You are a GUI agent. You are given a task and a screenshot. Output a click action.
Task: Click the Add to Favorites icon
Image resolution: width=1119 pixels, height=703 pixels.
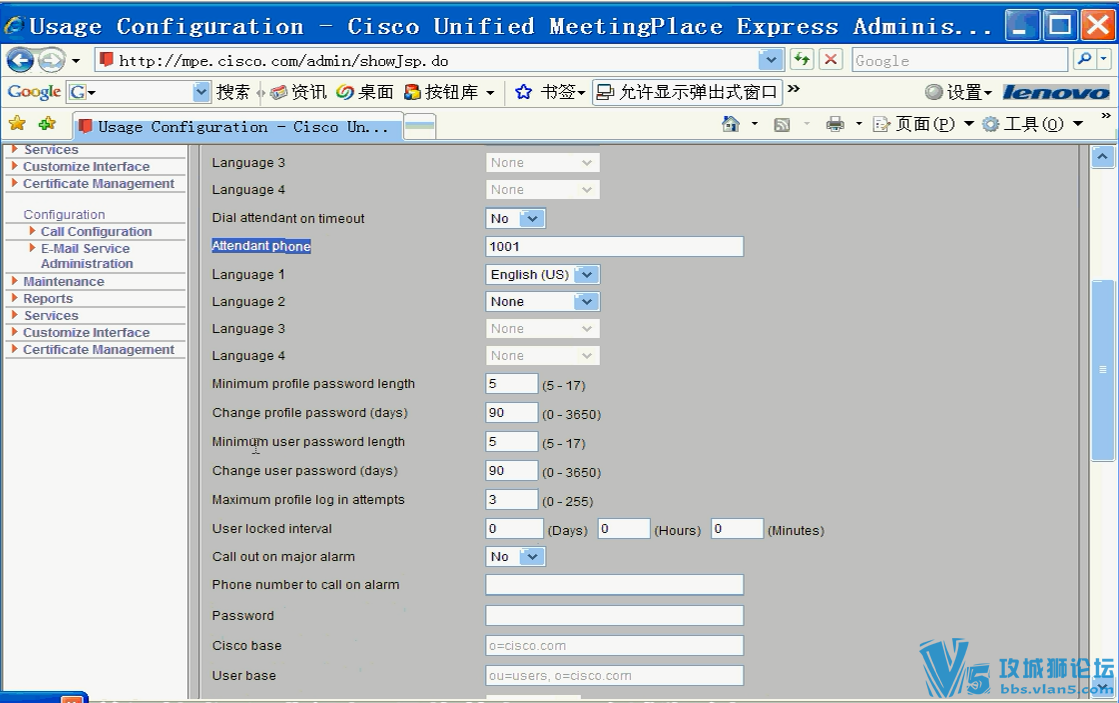[x=48, y=124]
